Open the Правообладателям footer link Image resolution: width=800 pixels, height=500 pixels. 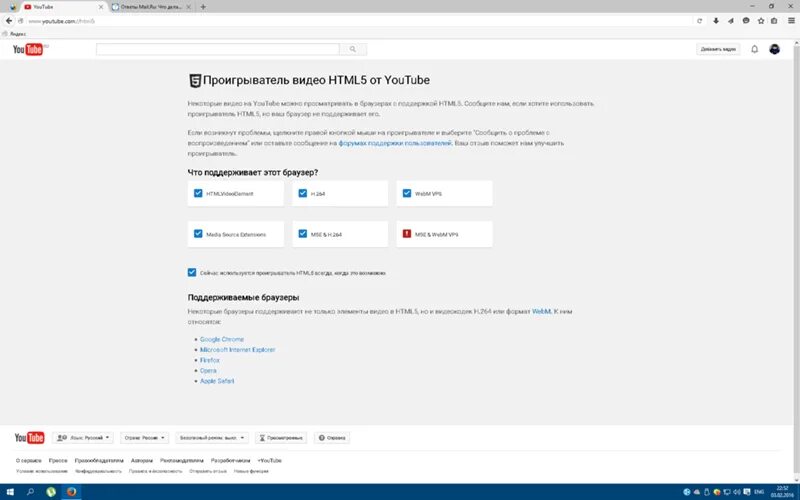click(x=99, y=460)
